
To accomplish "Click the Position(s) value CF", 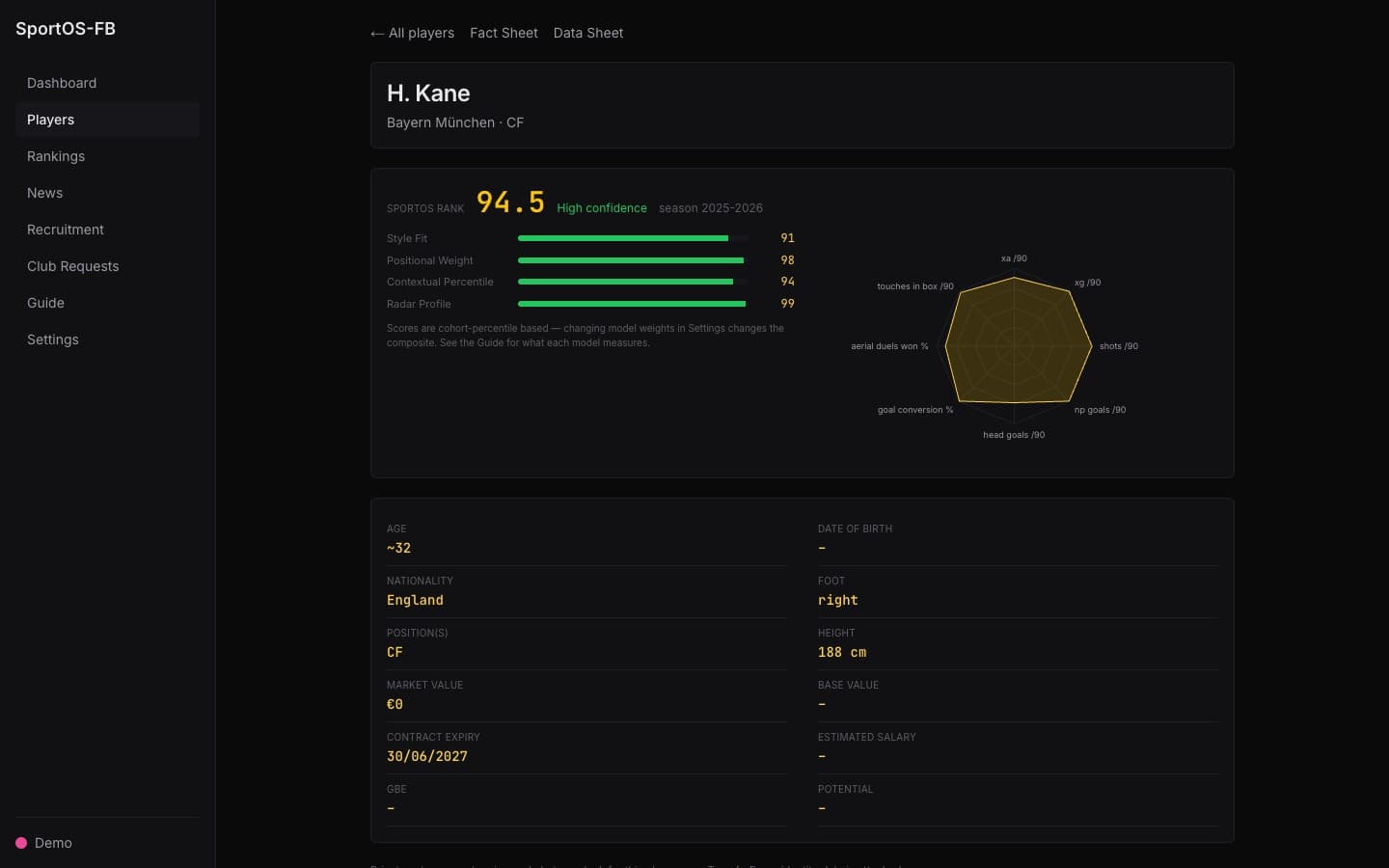I will point(395,652).
